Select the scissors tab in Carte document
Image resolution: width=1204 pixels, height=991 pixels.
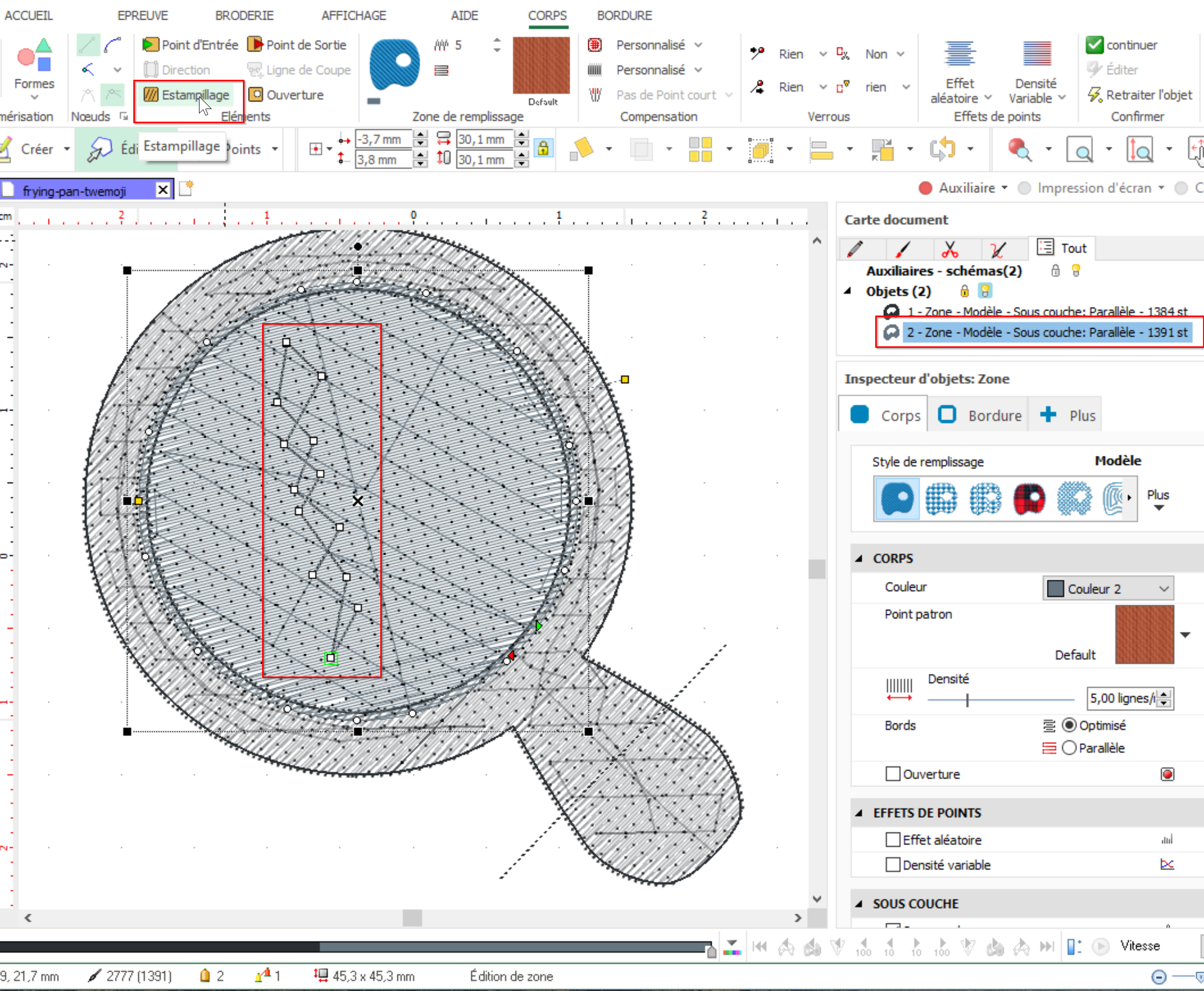pos(949,249)
